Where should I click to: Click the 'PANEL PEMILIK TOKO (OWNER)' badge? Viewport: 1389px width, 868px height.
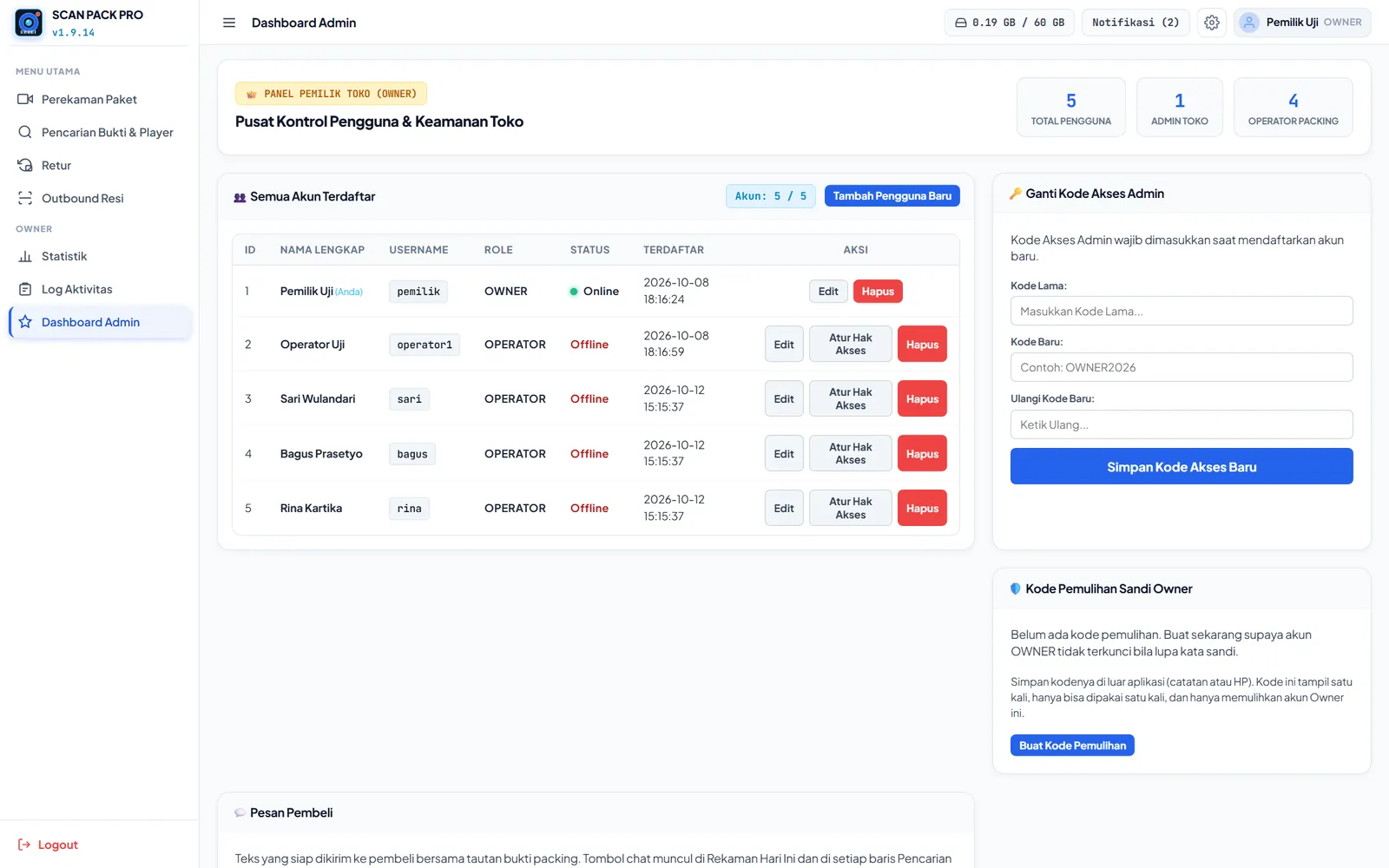tap(331, 94)
